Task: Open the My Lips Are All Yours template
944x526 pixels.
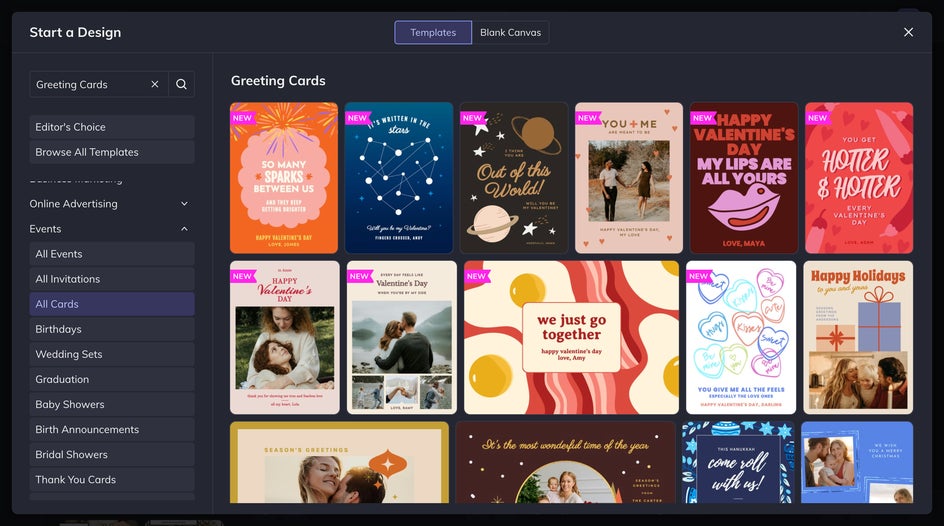Action: pos(744,178)
